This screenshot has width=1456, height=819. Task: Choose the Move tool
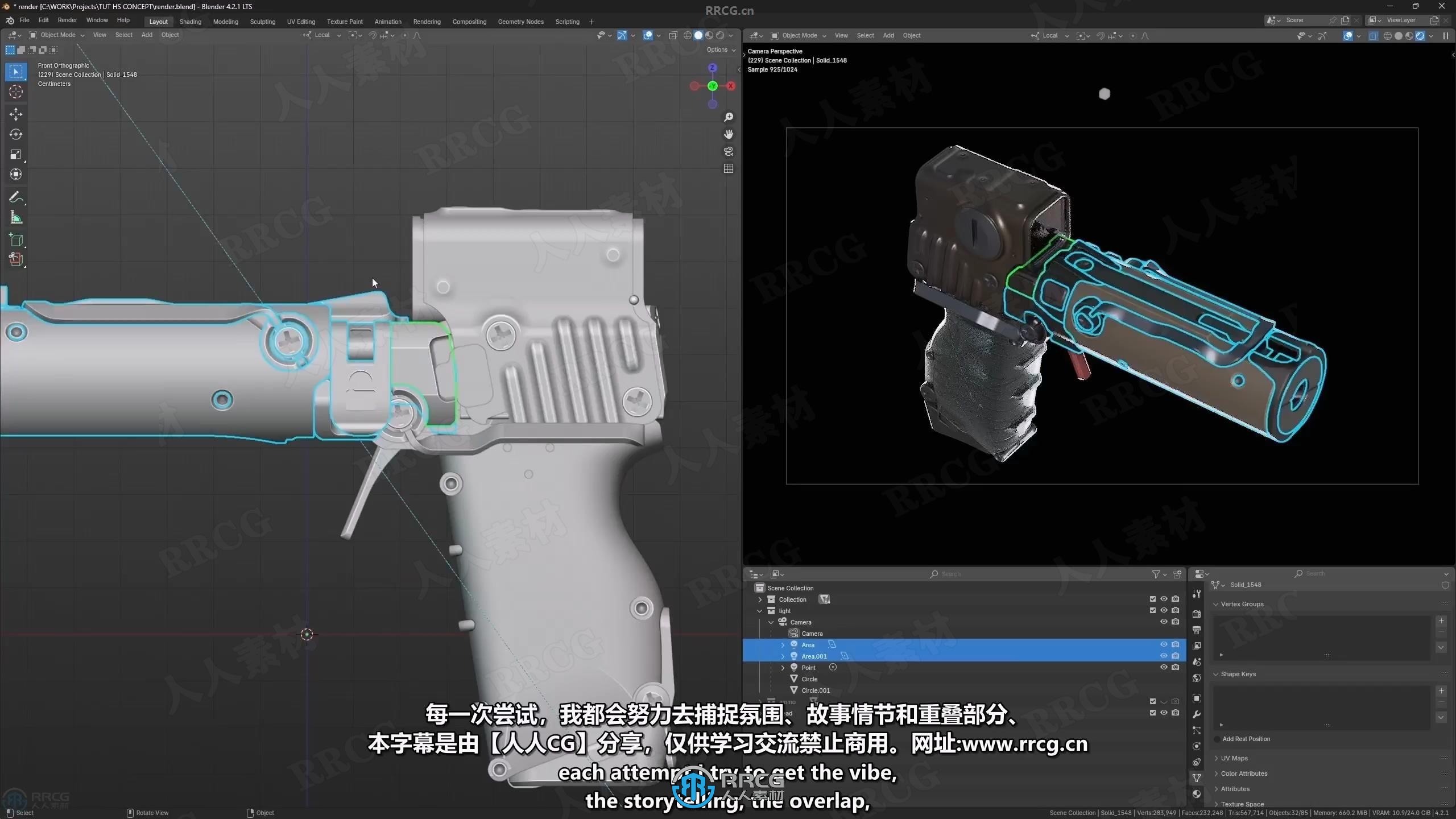16,114
